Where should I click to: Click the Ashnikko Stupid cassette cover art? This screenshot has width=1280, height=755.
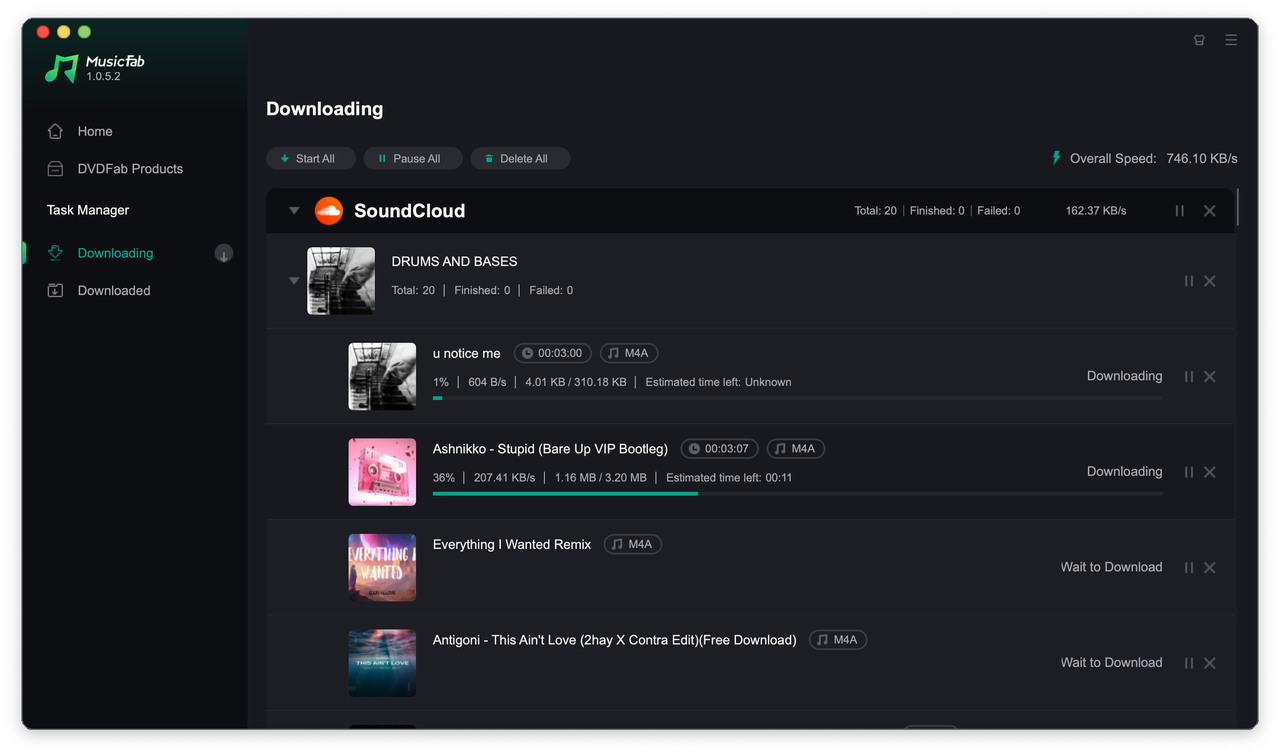[x=382, y=472]
